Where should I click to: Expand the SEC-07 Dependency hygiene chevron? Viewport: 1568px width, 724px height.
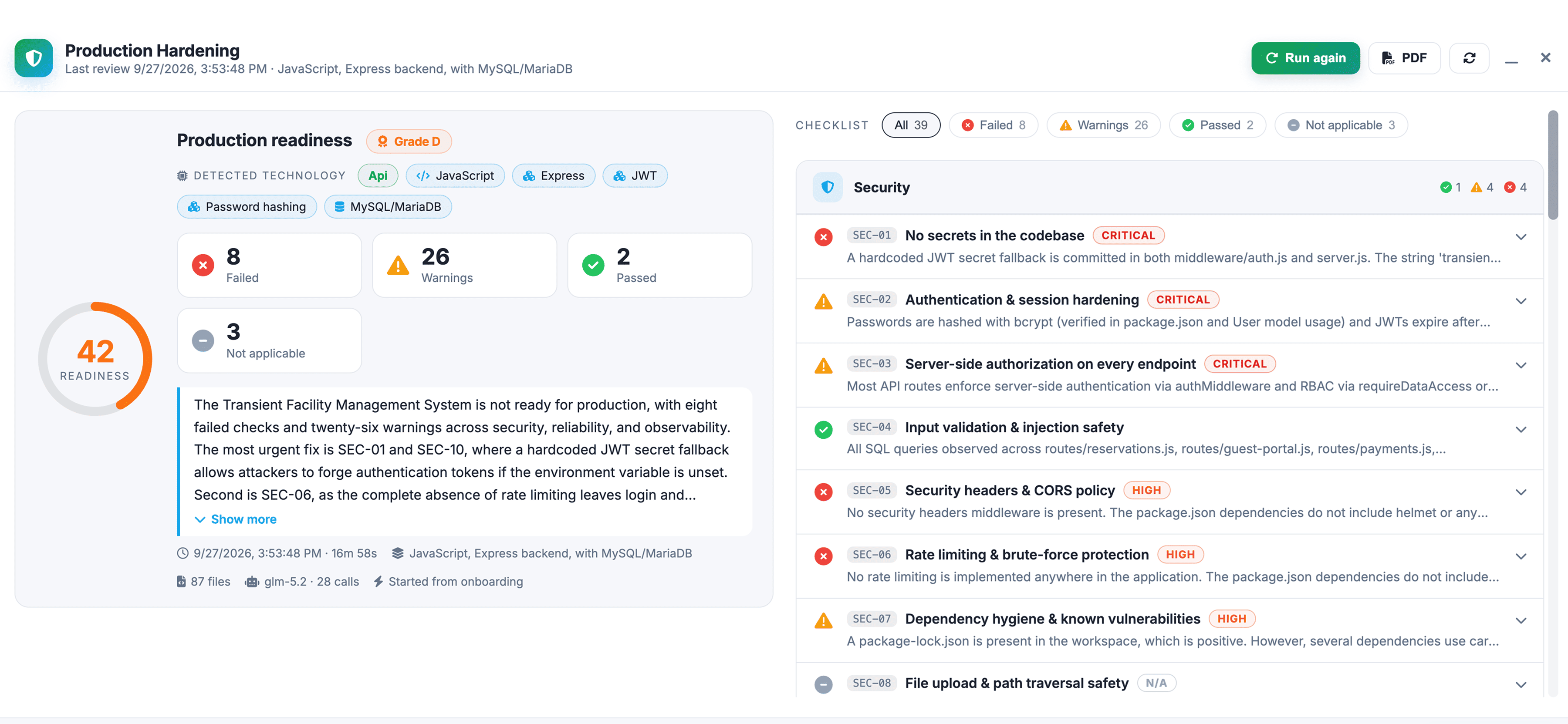click(x=1521, y=620)
